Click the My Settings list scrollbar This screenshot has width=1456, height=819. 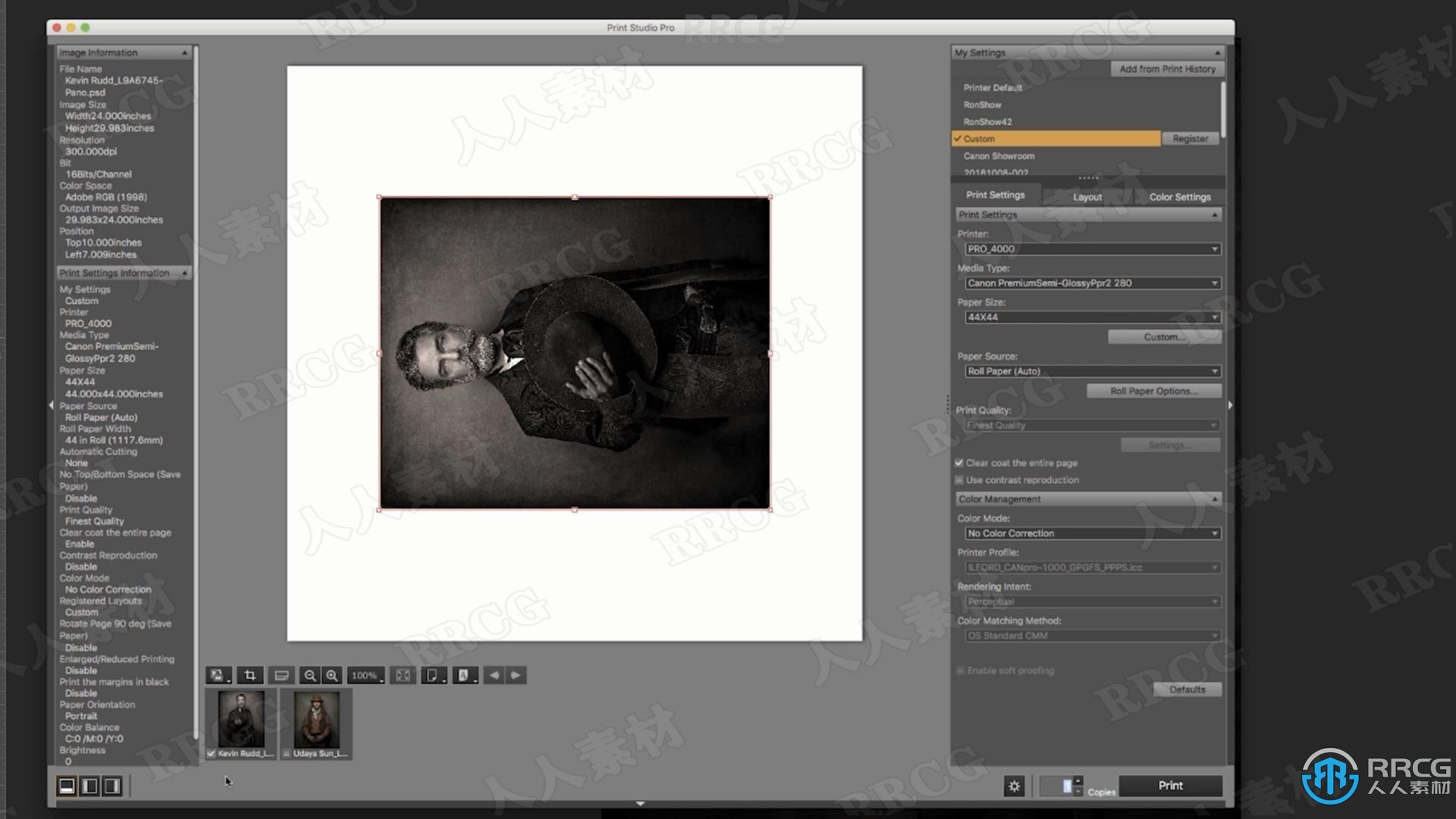[1222, 110]
